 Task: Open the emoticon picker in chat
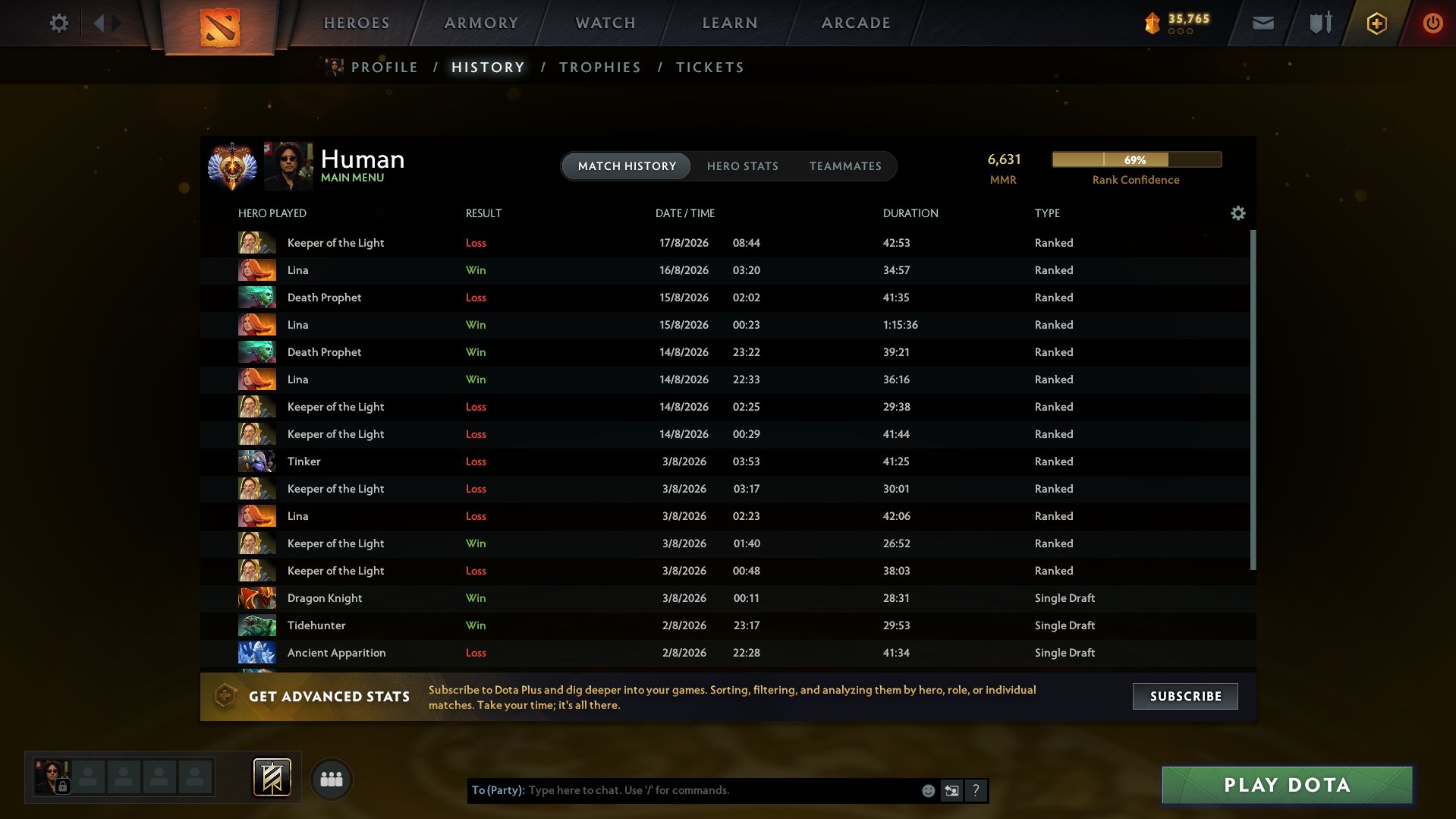[928, 790]
